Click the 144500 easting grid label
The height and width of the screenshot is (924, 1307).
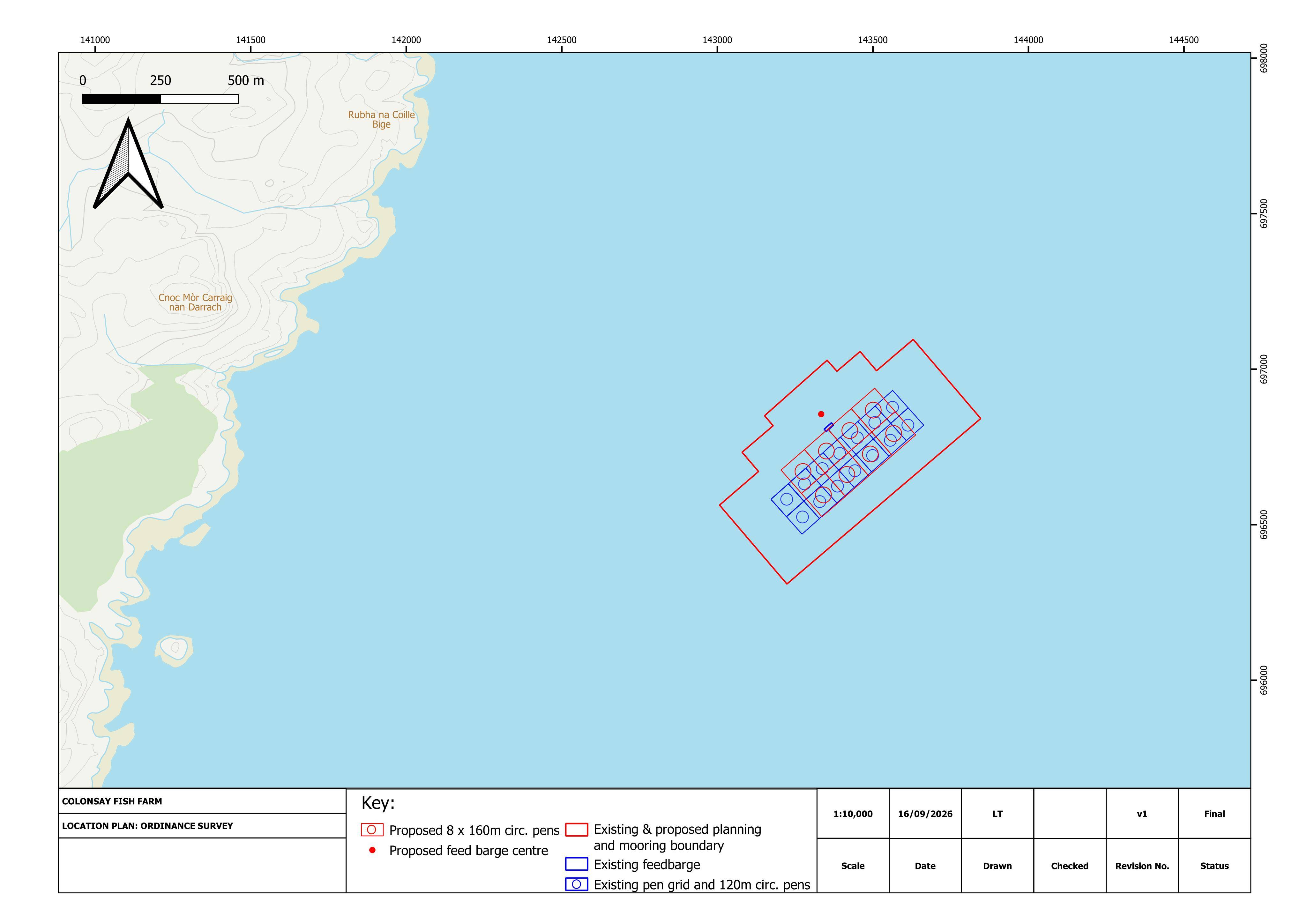[1184, 40]
